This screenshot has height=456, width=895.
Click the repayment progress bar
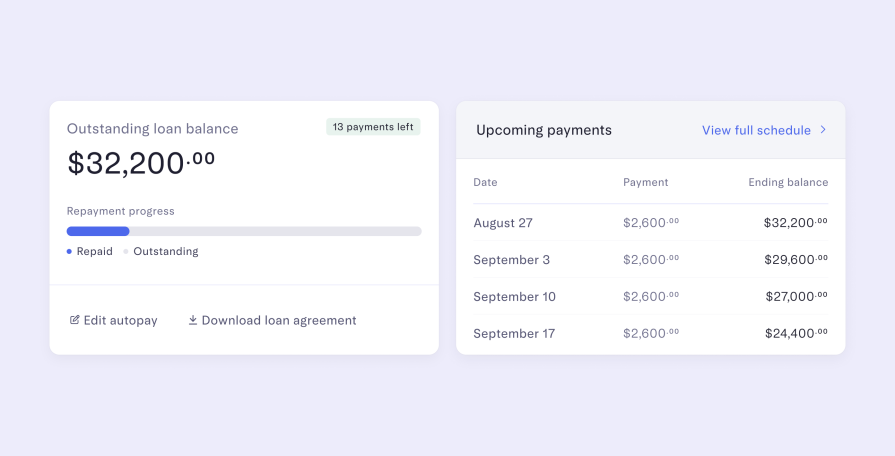244,231
